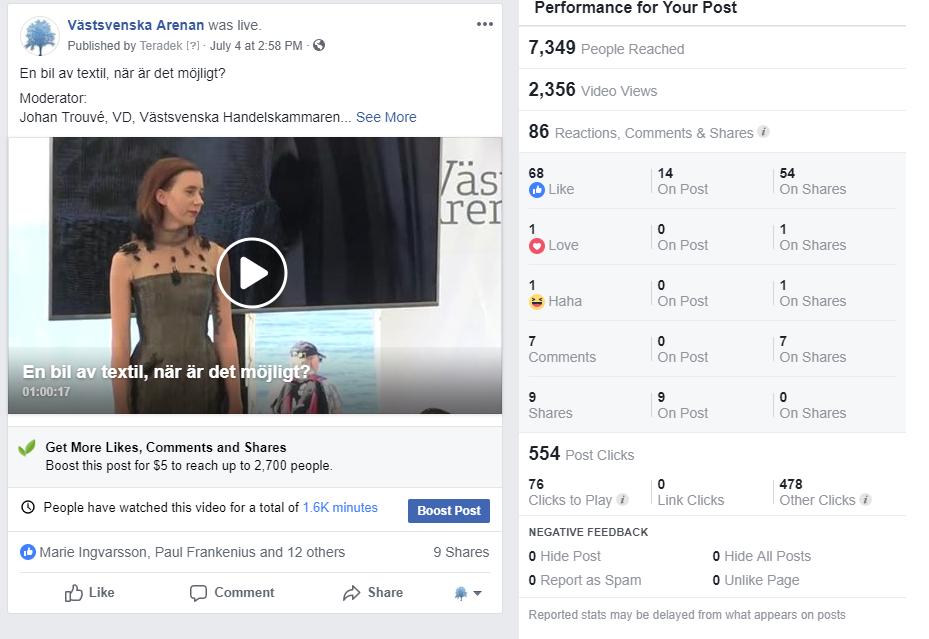
Task: Click the Performance for Your Post heading
Action: (x=635, y=8)
